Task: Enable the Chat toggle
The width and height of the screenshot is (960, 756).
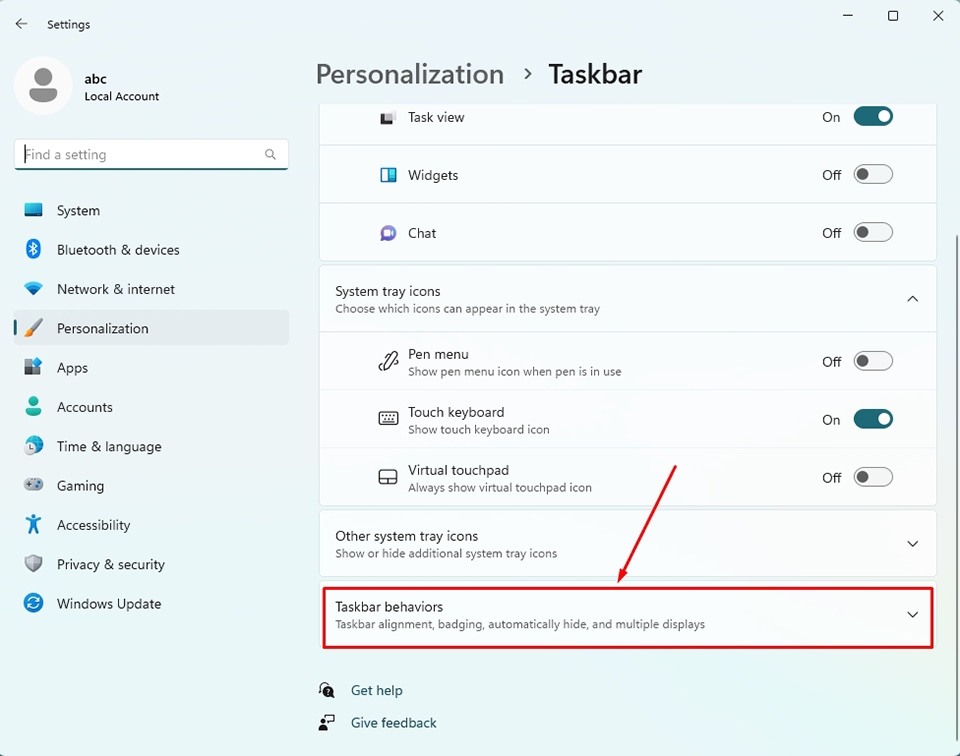Action: [873, 233]
